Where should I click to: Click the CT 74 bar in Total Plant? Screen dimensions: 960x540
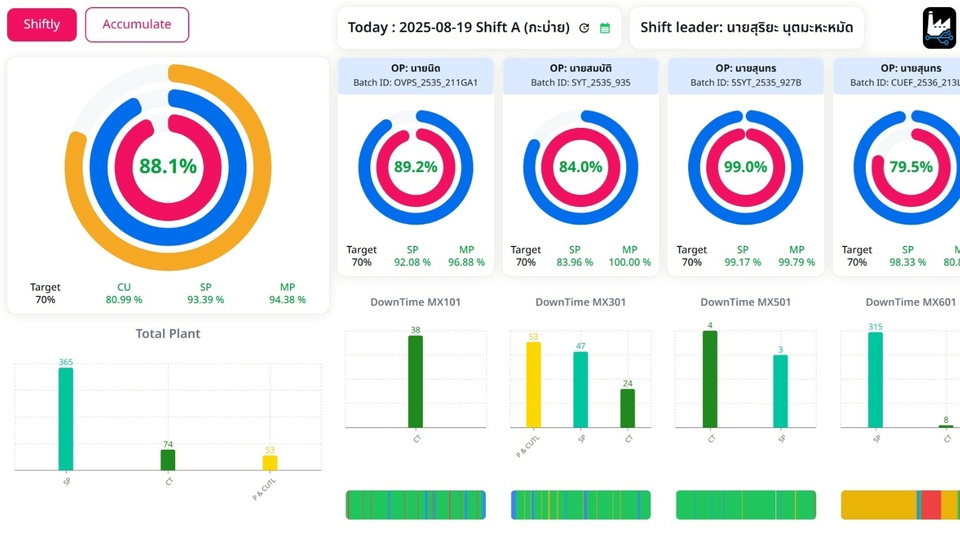[168, 459]
